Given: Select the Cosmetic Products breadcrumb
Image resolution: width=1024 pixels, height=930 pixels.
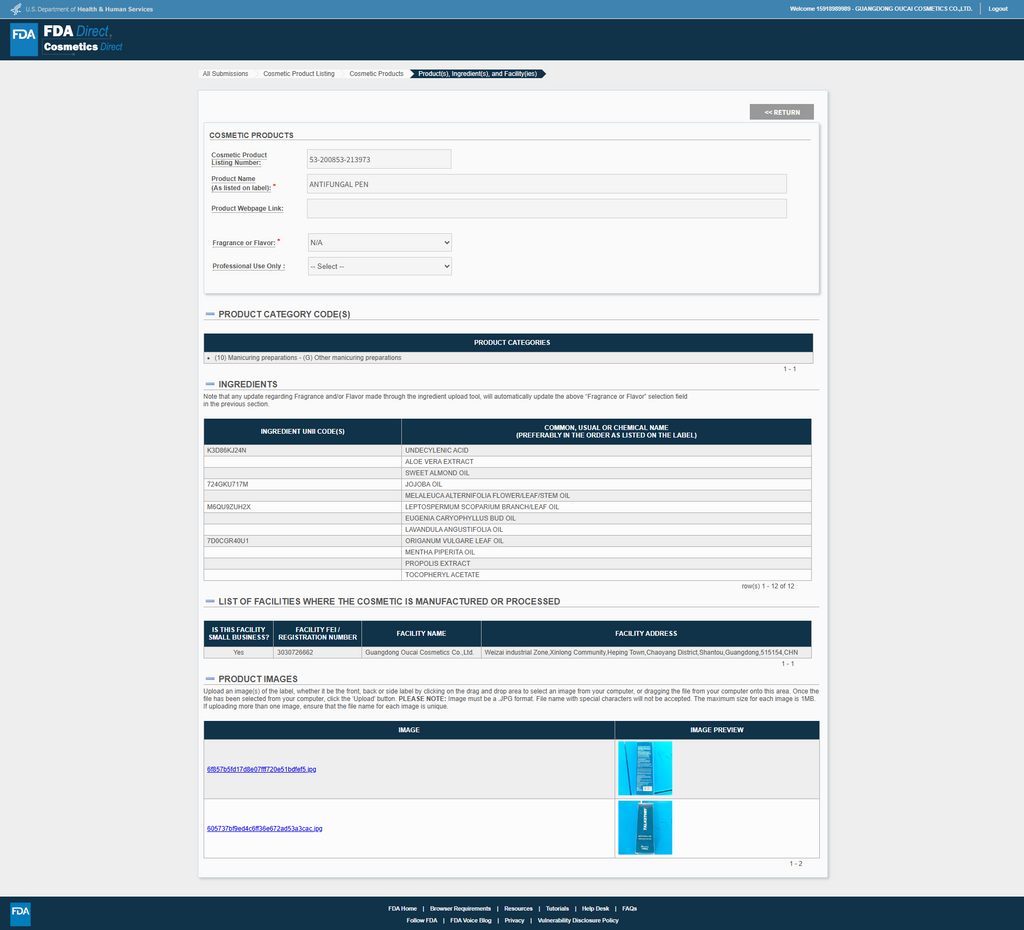Looking at the screenshot, I should 376,74.
